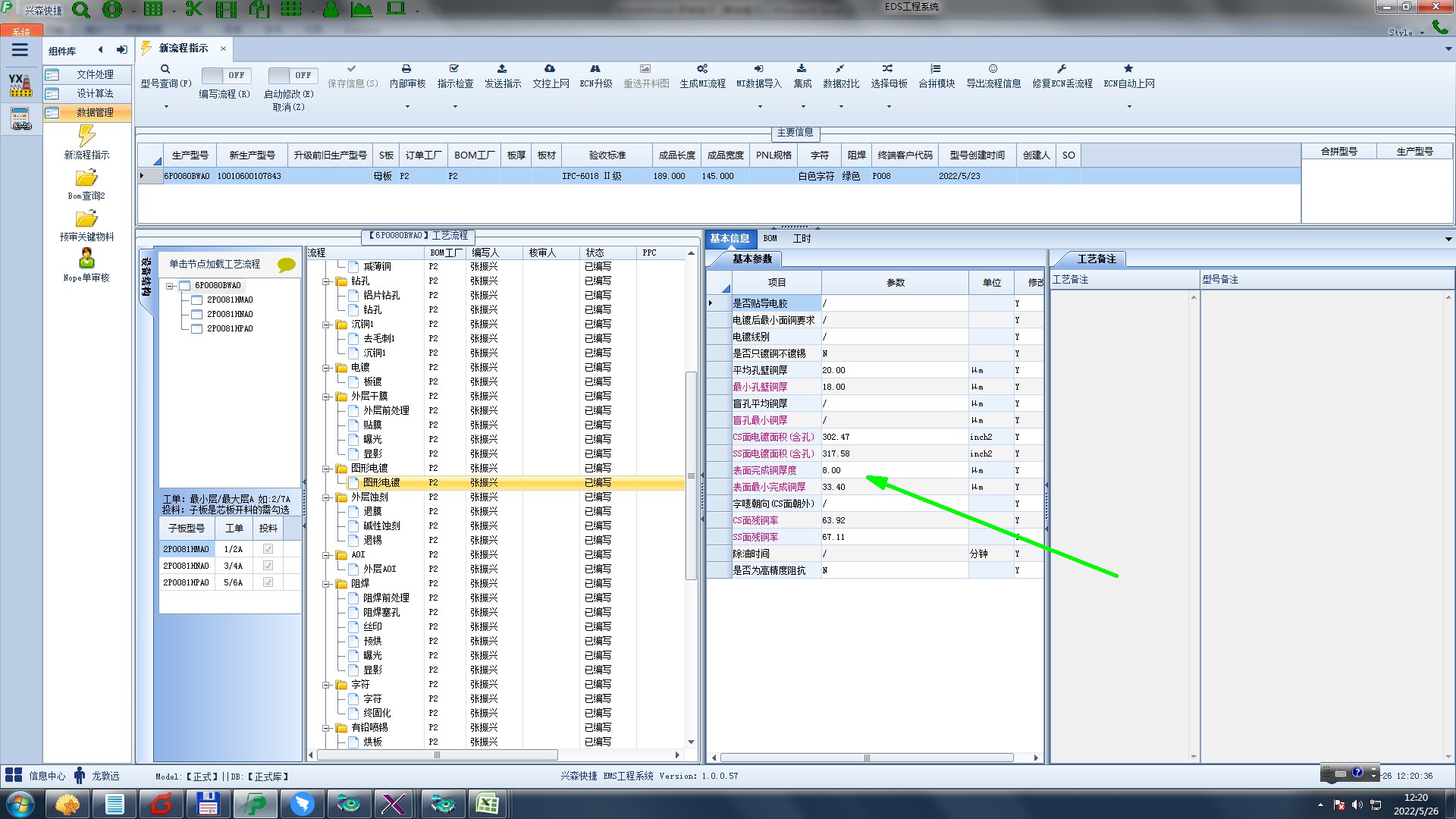Screen dimensions: 1456x819
Task: Click the 内部审核 print icon
Action: click(406, 69)
